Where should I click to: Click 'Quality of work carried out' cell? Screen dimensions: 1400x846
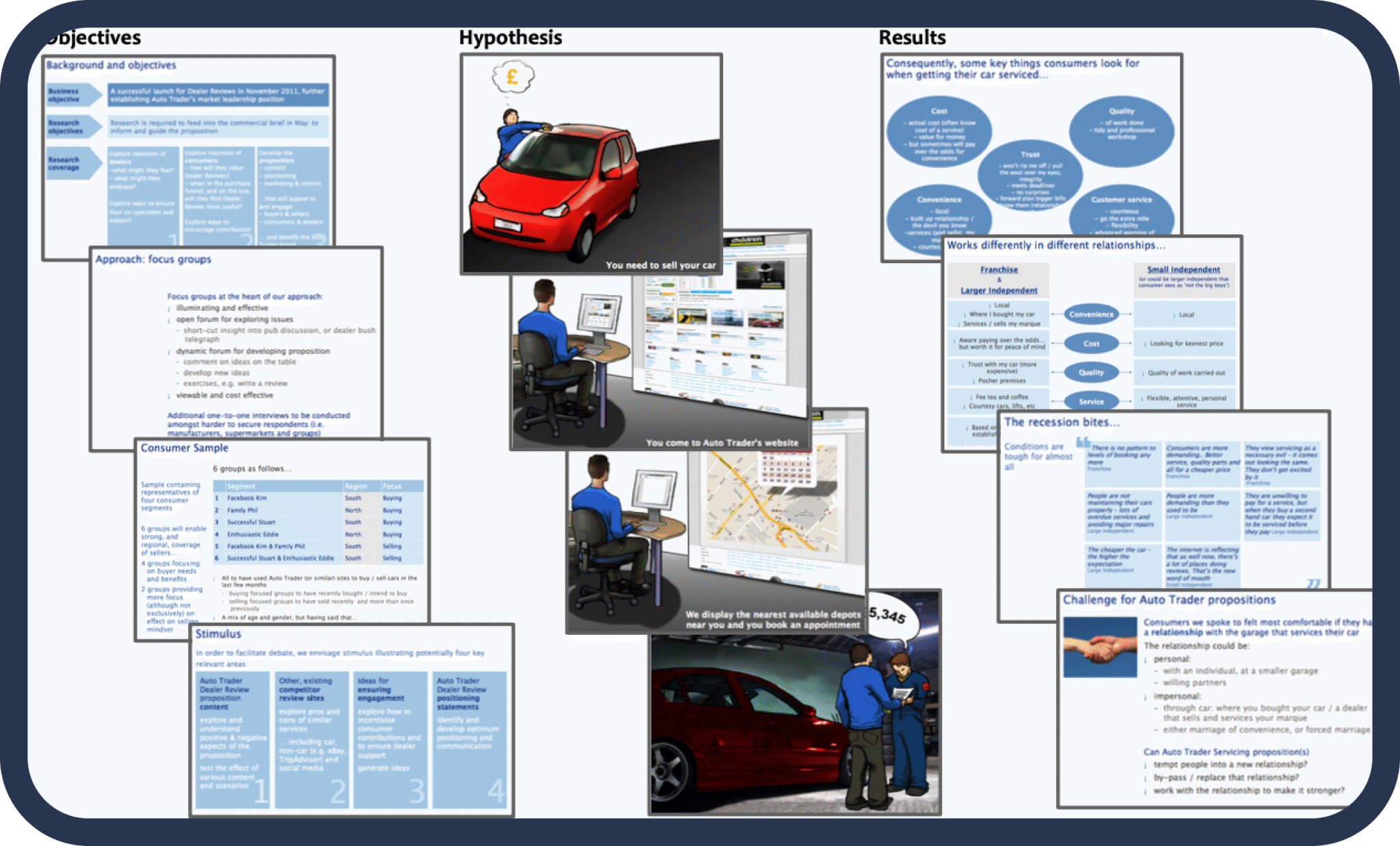1185,372
